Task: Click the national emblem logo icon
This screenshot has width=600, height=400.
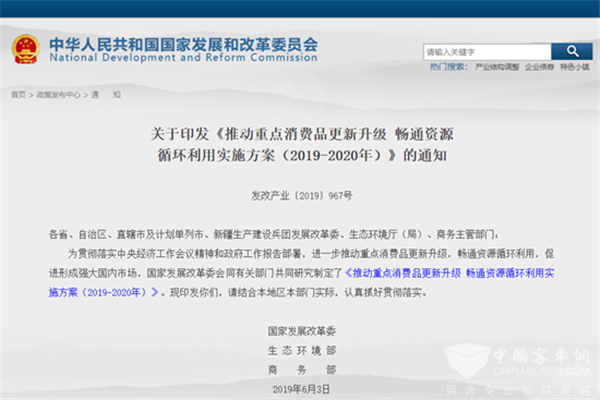Action: [26, 49]
